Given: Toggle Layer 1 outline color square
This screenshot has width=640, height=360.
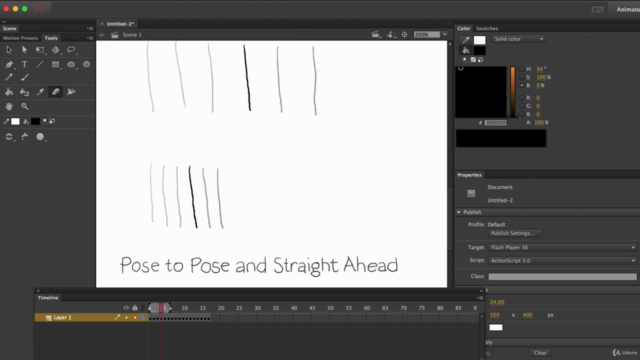Looking at the screenshot, I should click(x=143, y=317).
